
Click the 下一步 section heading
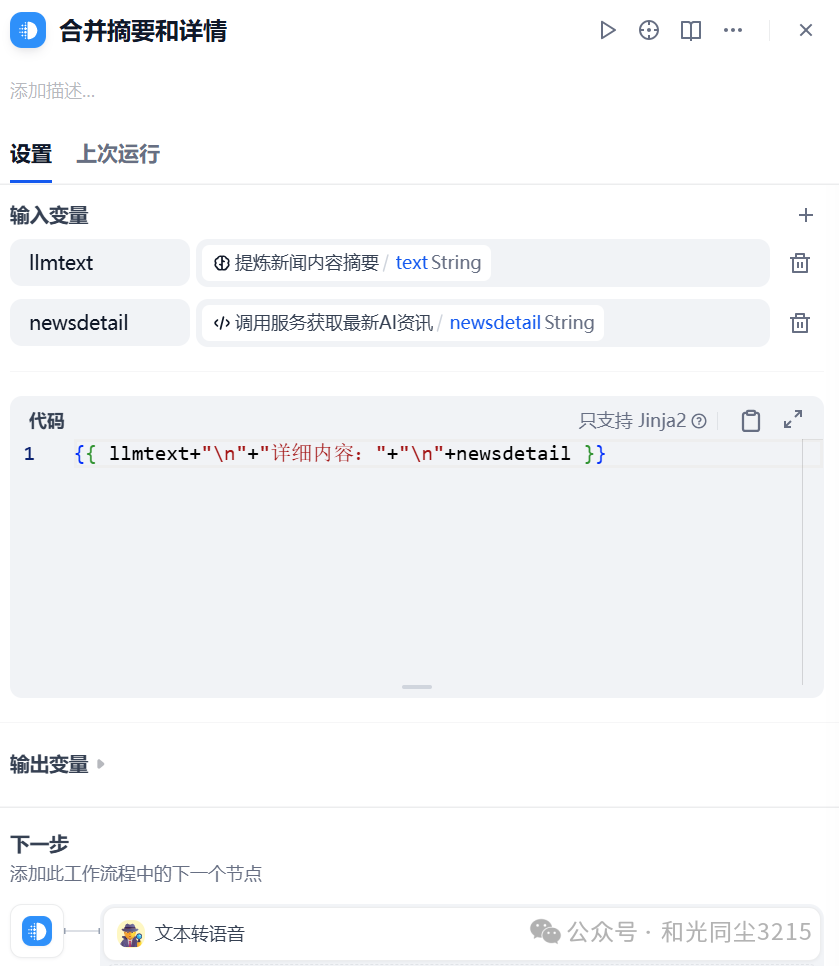point(39,844)
